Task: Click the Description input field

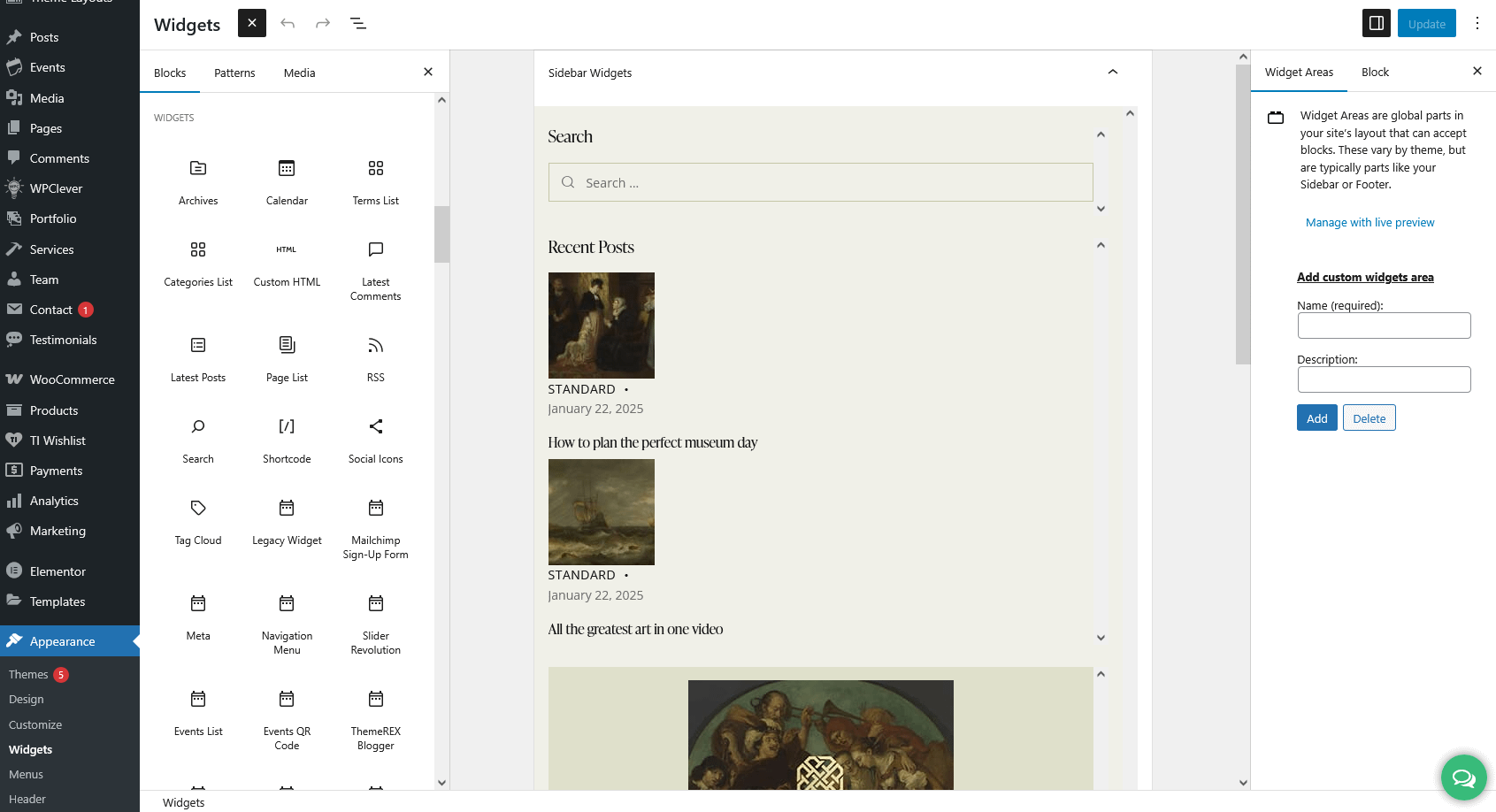Action: (x=1384, y=379)
